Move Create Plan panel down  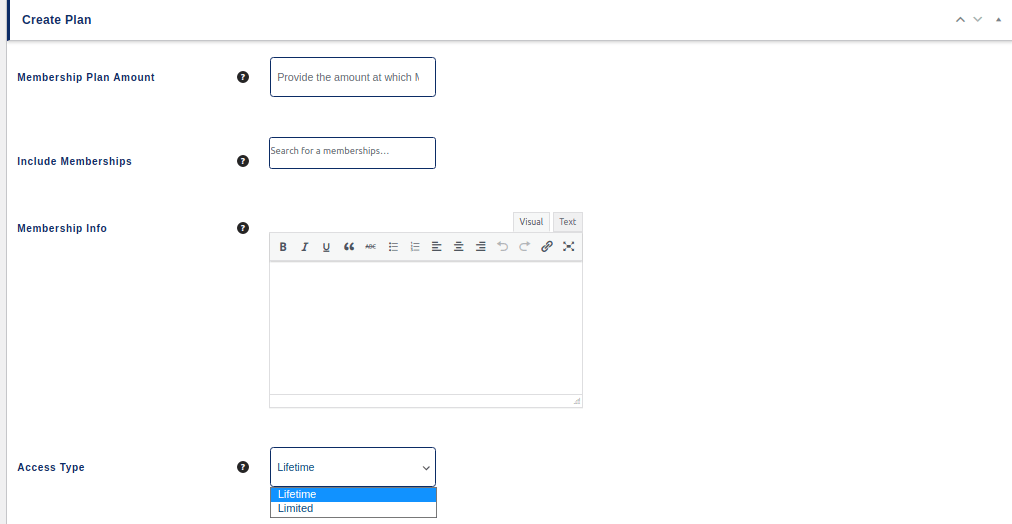(x=978, y=19)
